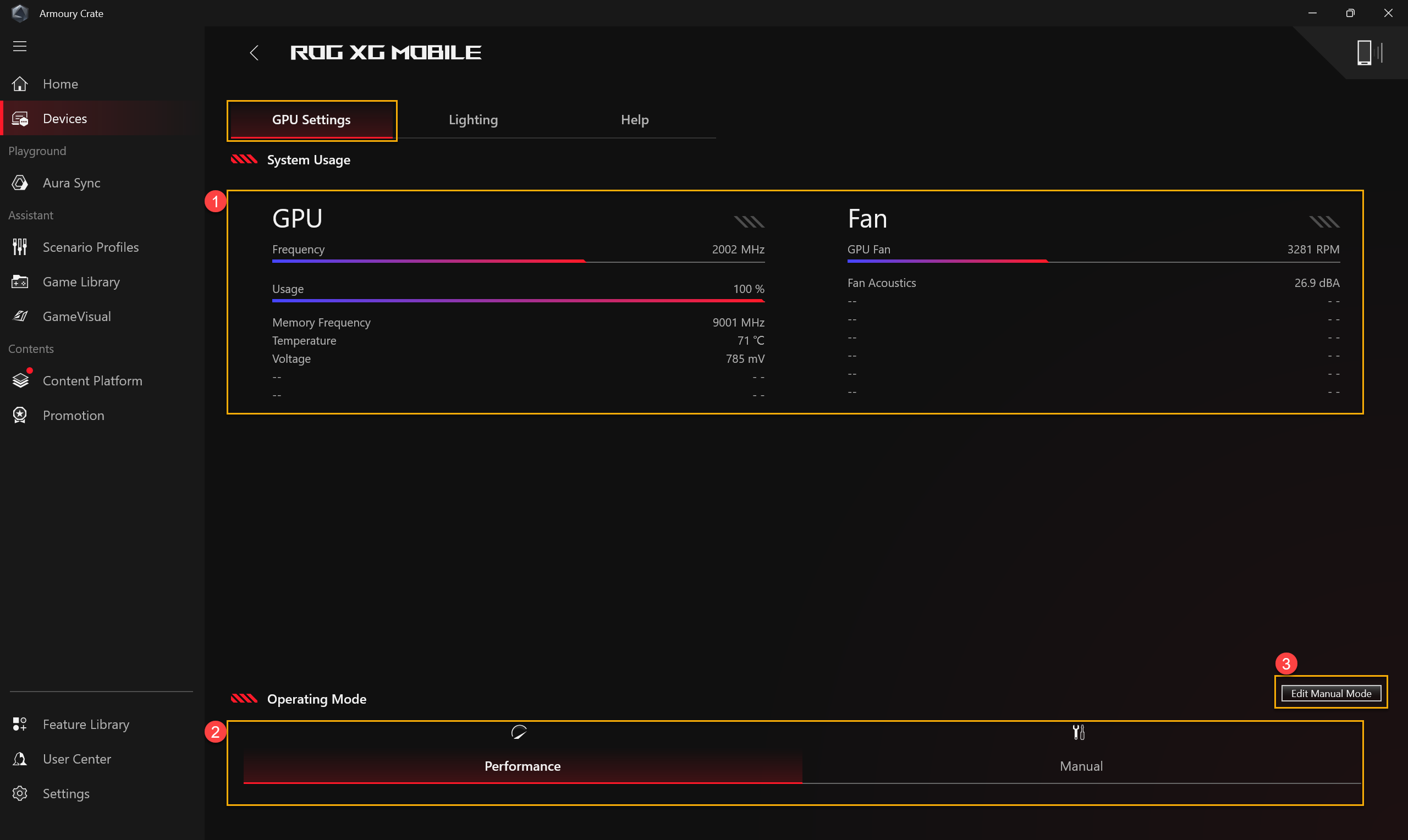Viewport: 1408px width, 840px height.
Task: Click the User Center bell icon
Action: (20, 759)
